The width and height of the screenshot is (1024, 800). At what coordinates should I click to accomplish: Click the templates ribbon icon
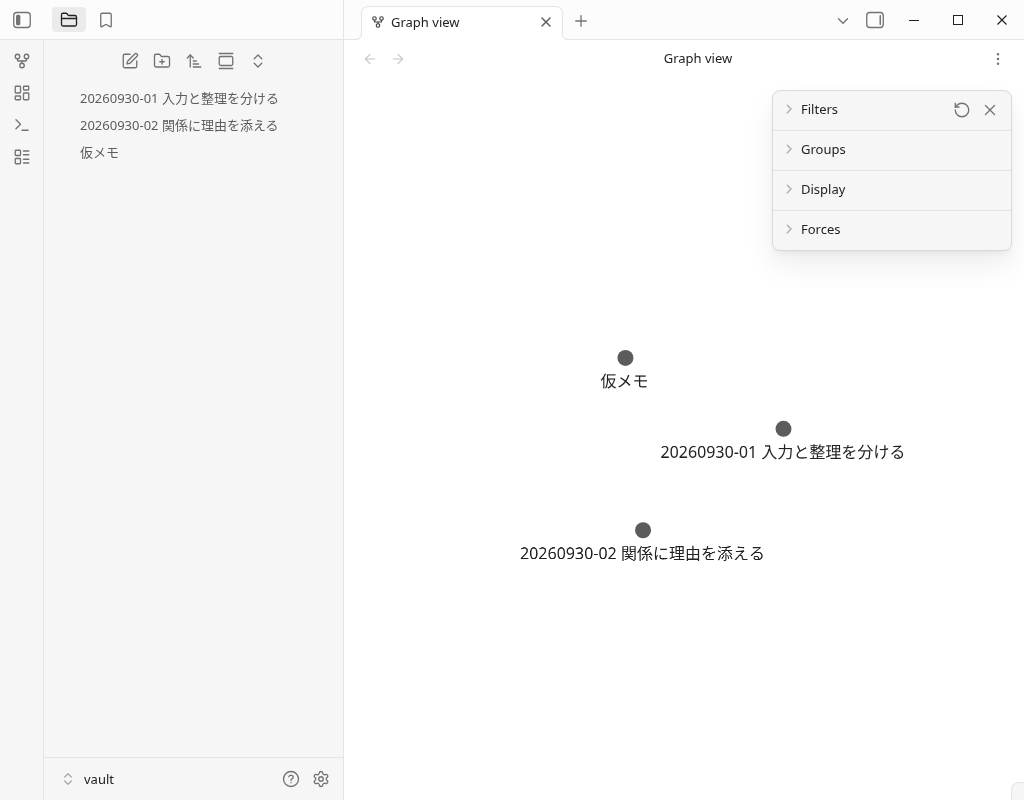[22, 157]
